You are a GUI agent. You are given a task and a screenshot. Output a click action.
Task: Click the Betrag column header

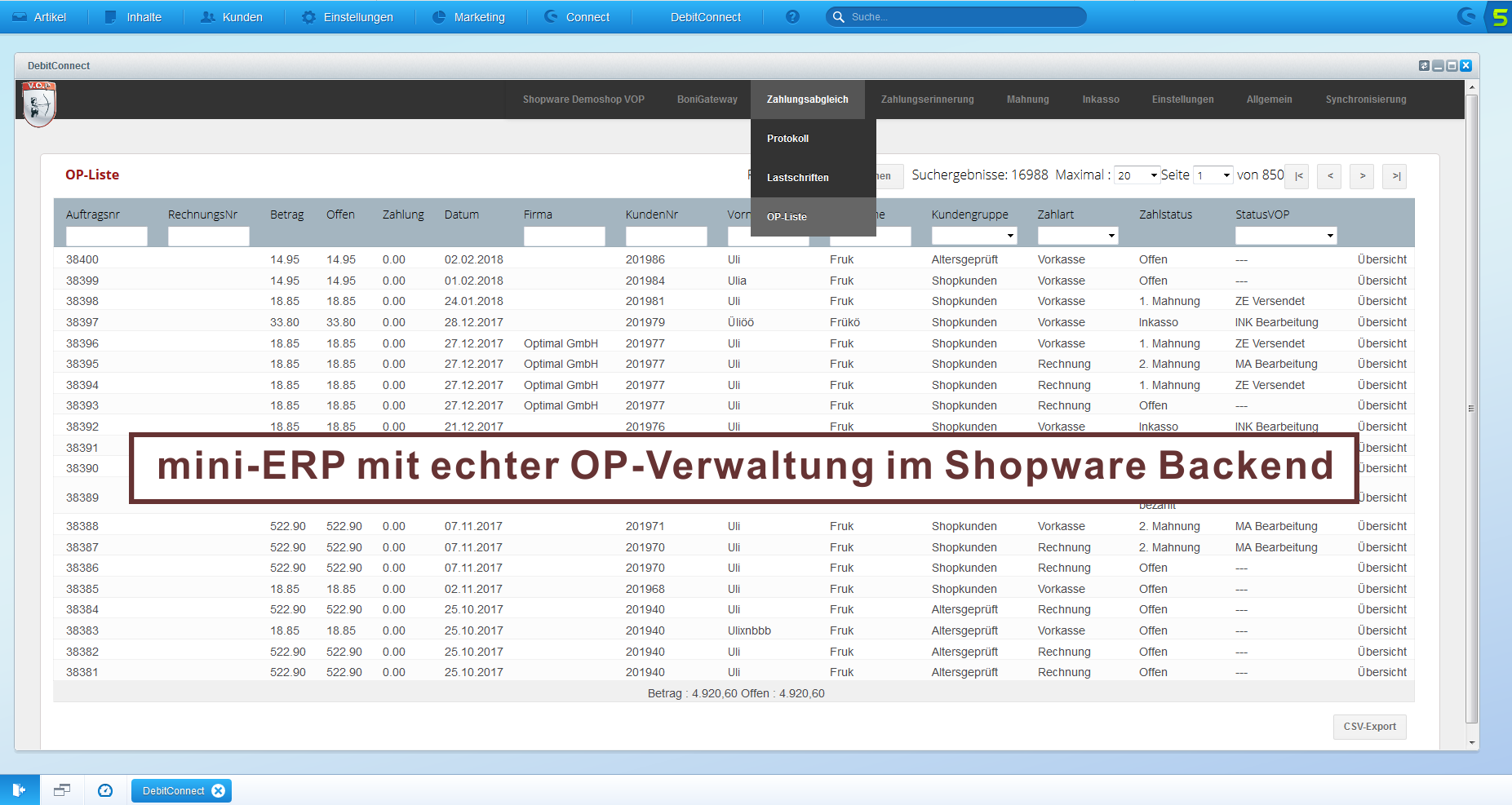pos(287,215)
